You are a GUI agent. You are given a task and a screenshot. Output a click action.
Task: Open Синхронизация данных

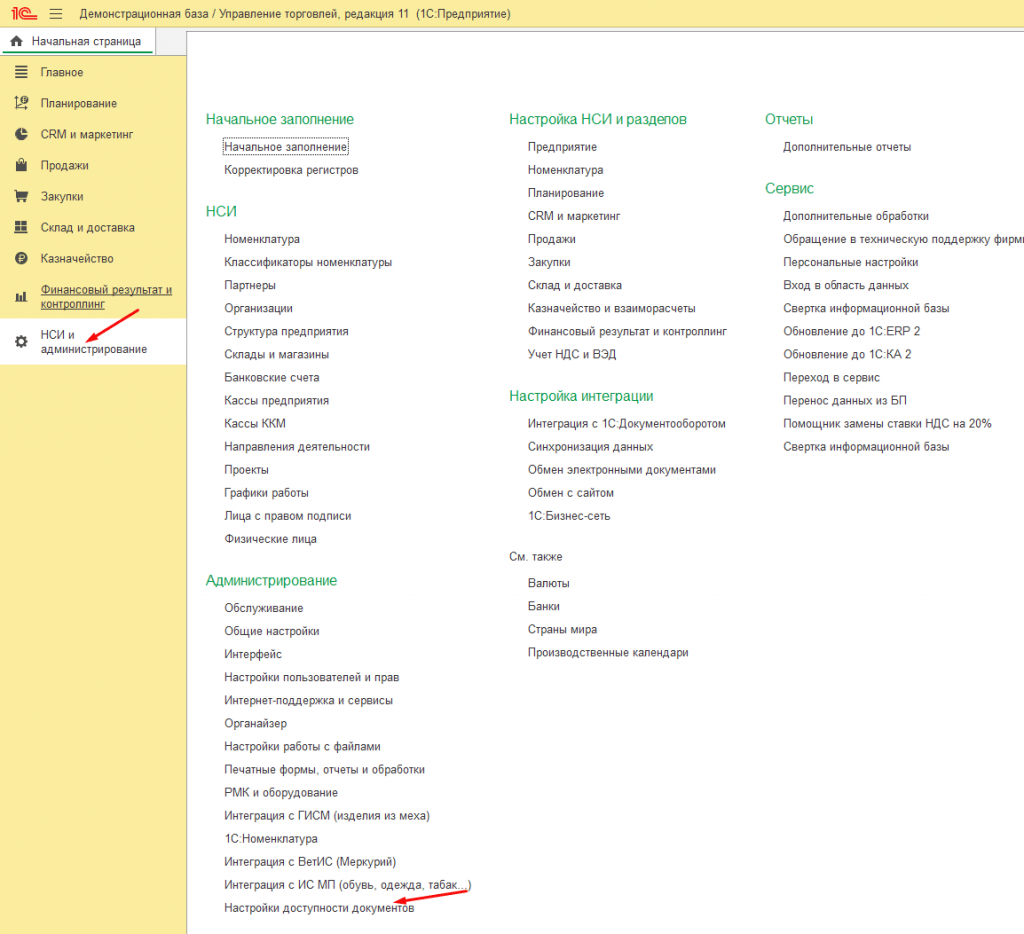click(590, 447)
